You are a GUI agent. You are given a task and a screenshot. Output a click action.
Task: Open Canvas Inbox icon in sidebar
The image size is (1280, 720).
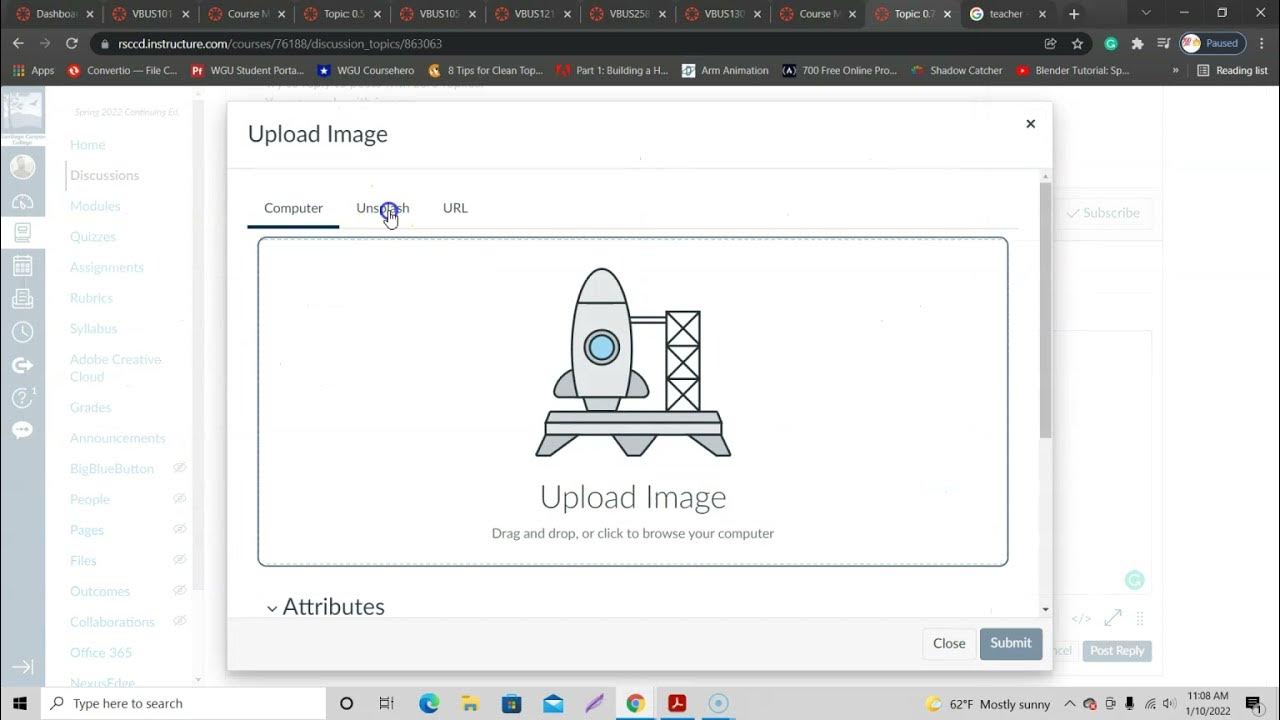coord(22,299)
